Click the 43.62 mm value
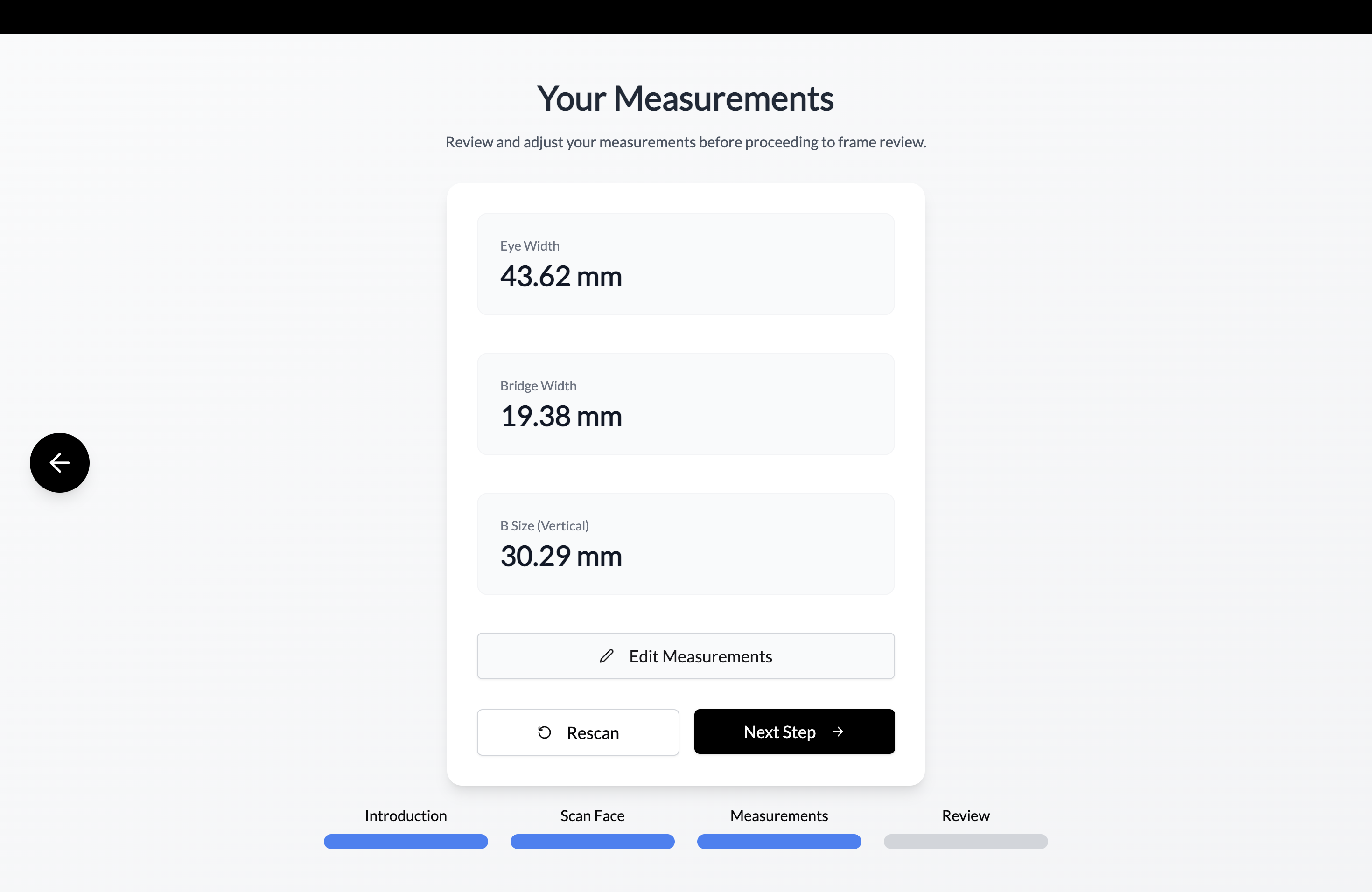 click(560, 277)
